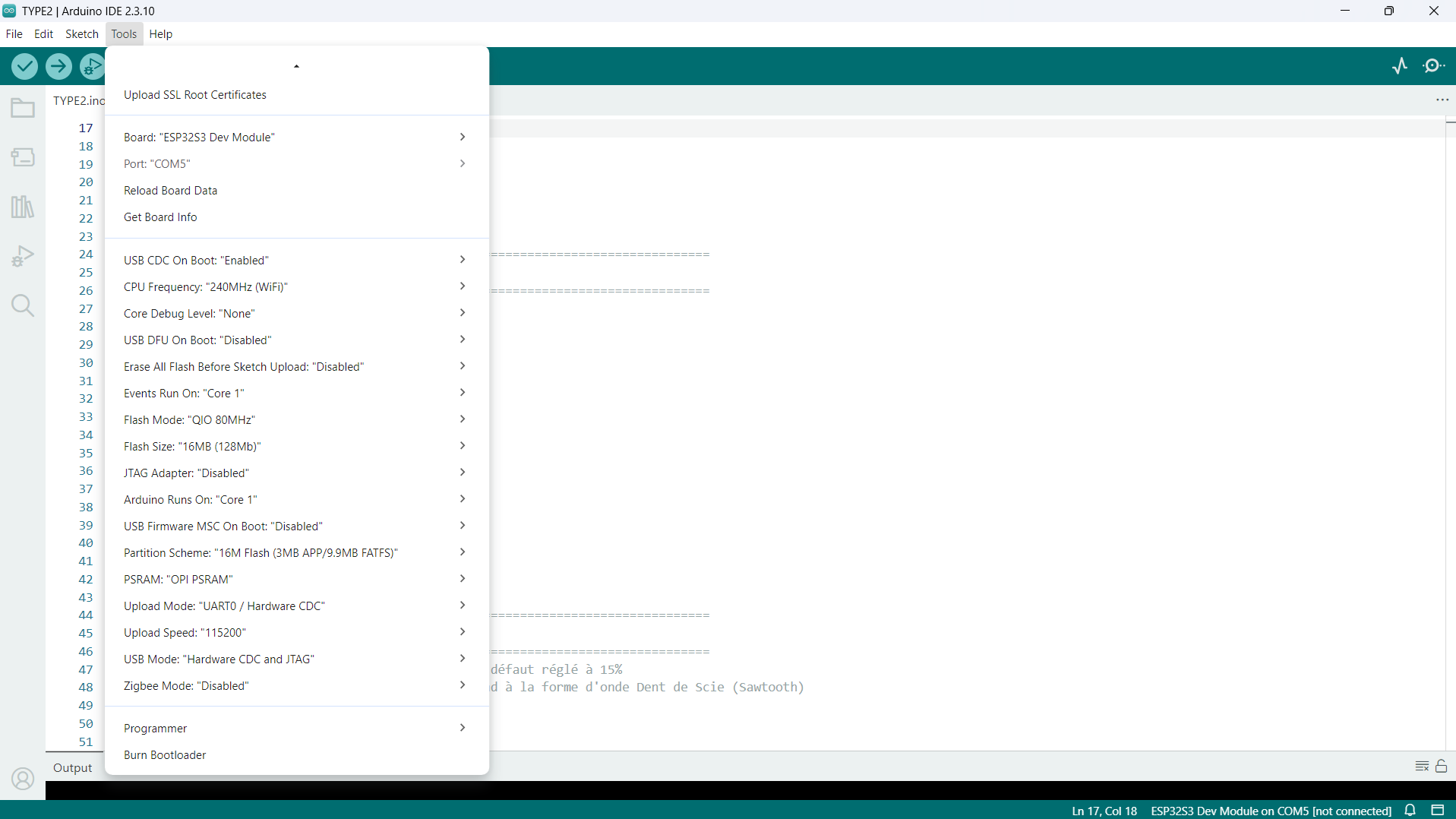This screenshot has width=1456, height=819.
Task: Click the Verify sketch checkmark button
Action: pyautogui.click(x=24, y=66)
